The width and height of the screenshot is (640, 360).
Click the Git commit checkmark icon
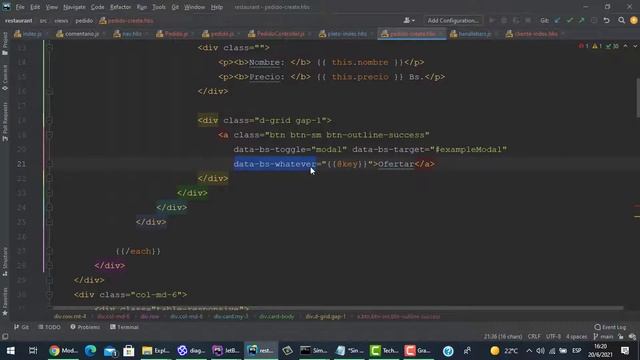569,20
